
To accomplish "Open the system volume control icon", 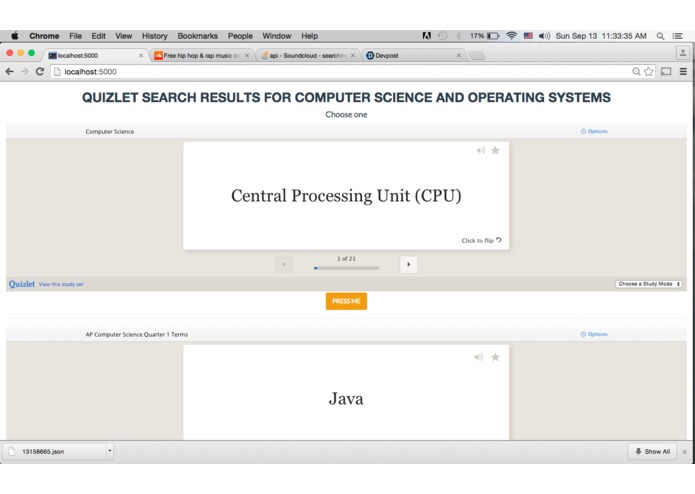I will point(544,36).
